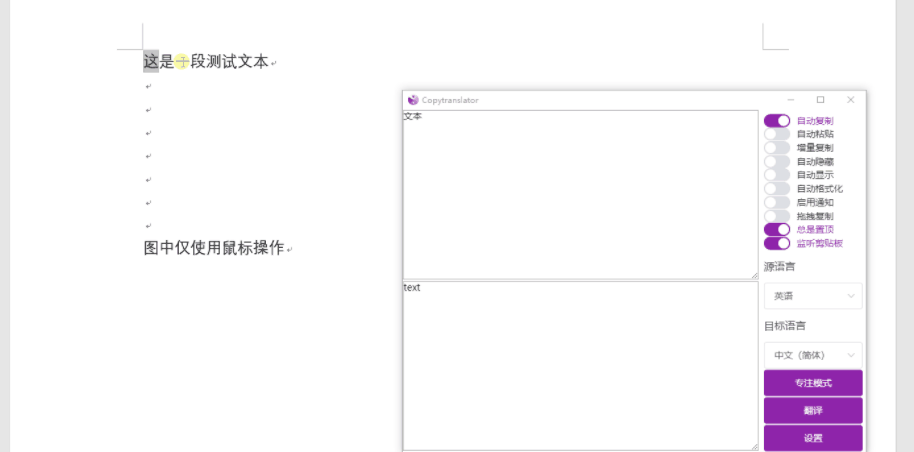Screen dimensions: 914x452
Task: Enable 增量复制 (incremental copy) switch
Action: [777, 148]
